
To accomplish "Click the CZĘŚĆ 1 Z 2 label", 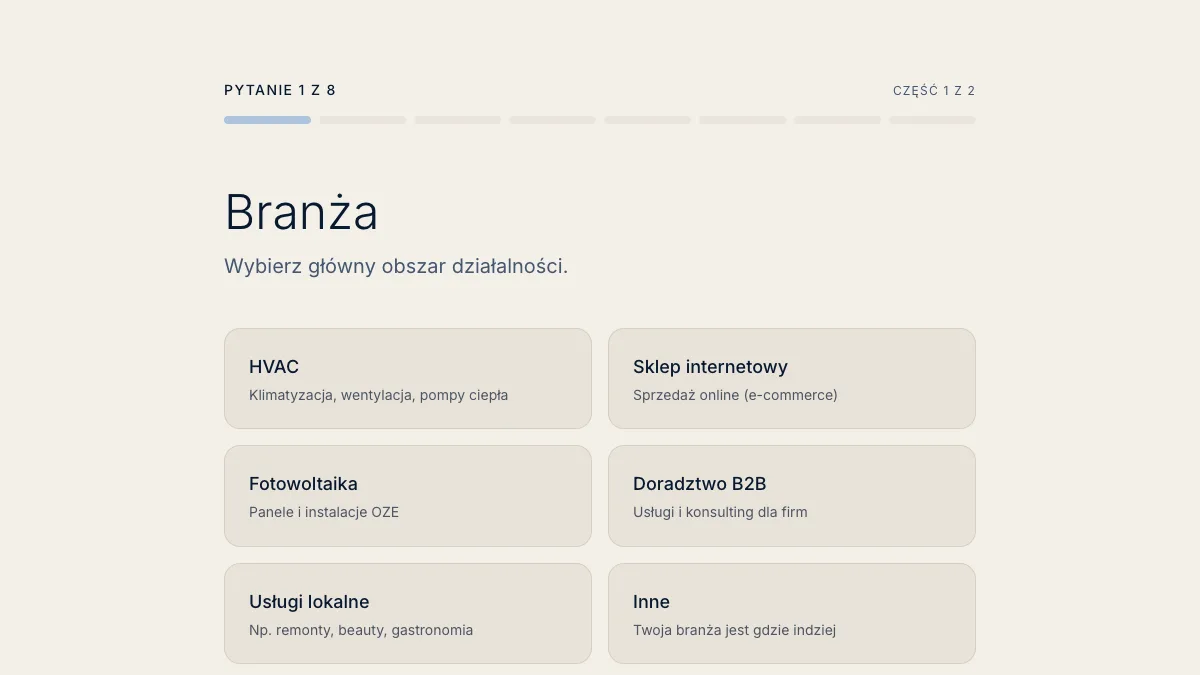I will (x=934, y=91).
